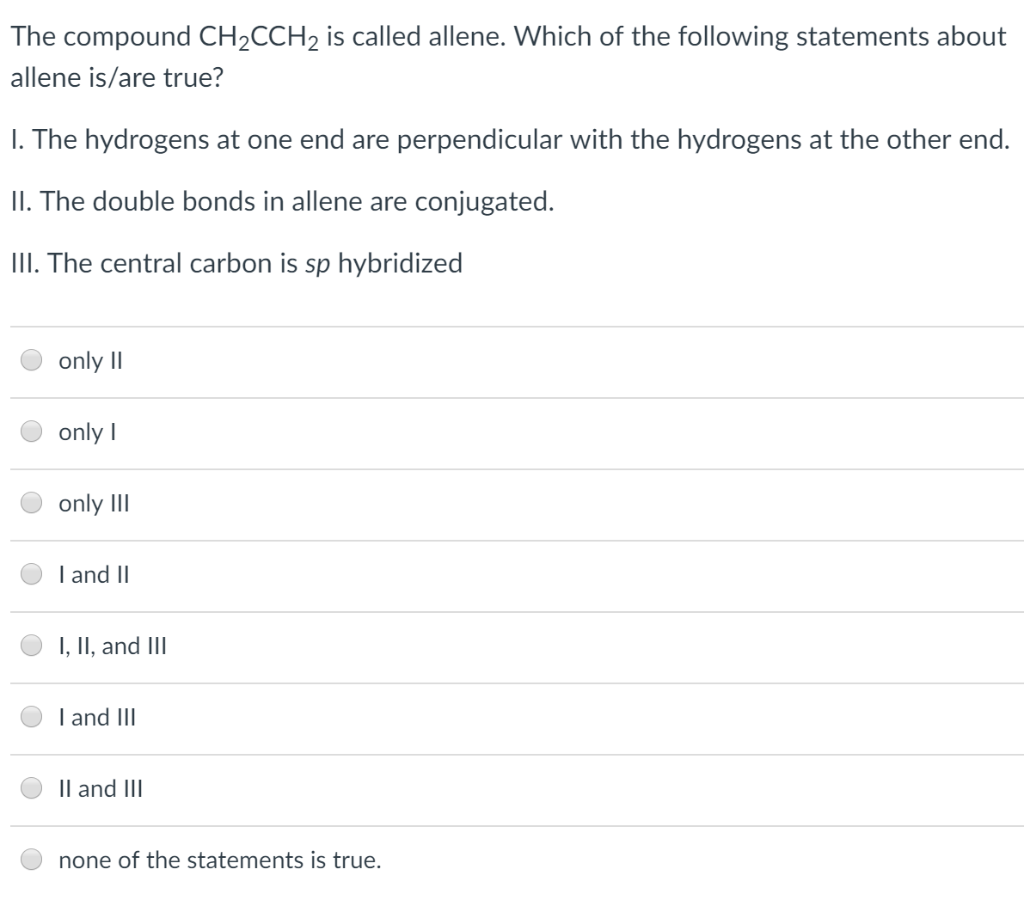This screenshot has height=900, width=1024.
Task: Pick the "I and III" answer choice
Action: pyautogui.click(x=29, y=717)
